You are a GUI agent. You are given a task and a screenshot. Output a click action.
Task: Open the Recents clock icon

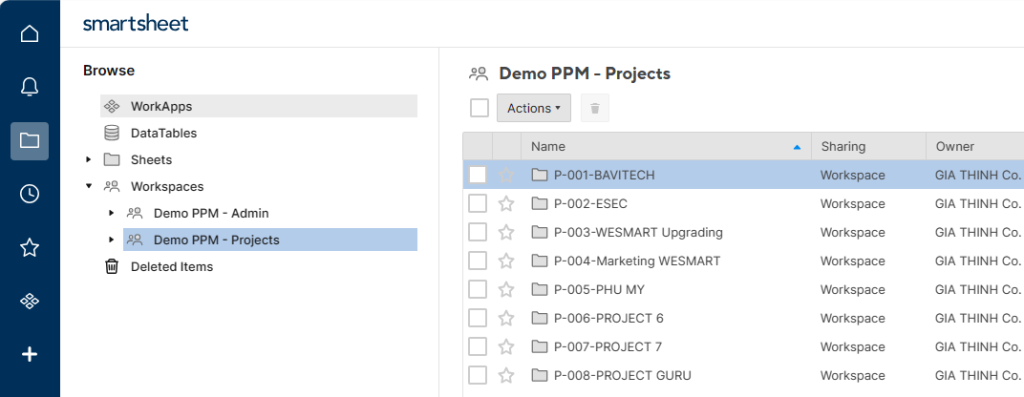click(29, 194)
